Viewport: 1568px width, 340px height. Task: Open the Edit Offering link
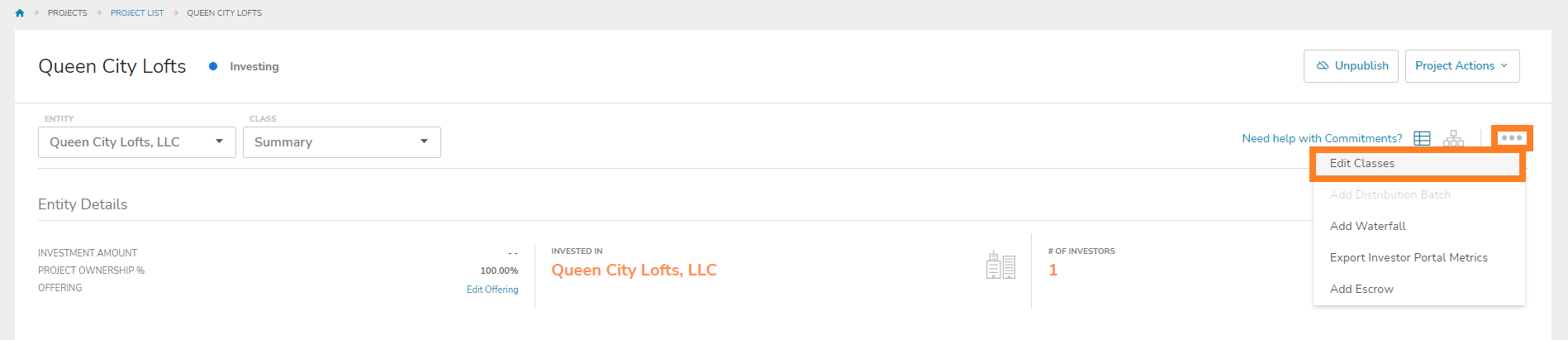pos(492,290)
